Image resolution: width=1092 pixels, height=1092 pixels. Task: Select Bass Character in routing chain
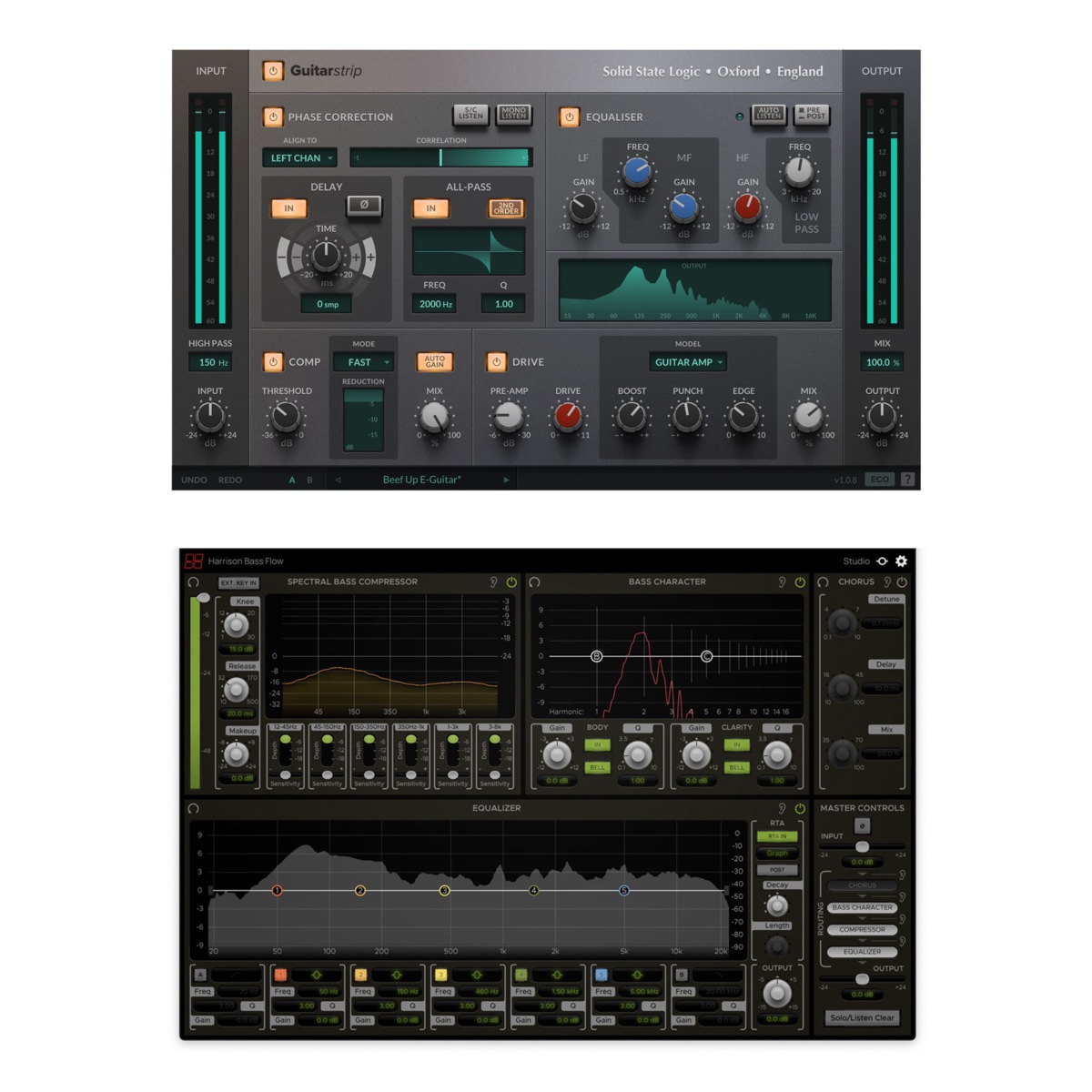point(862,907)
